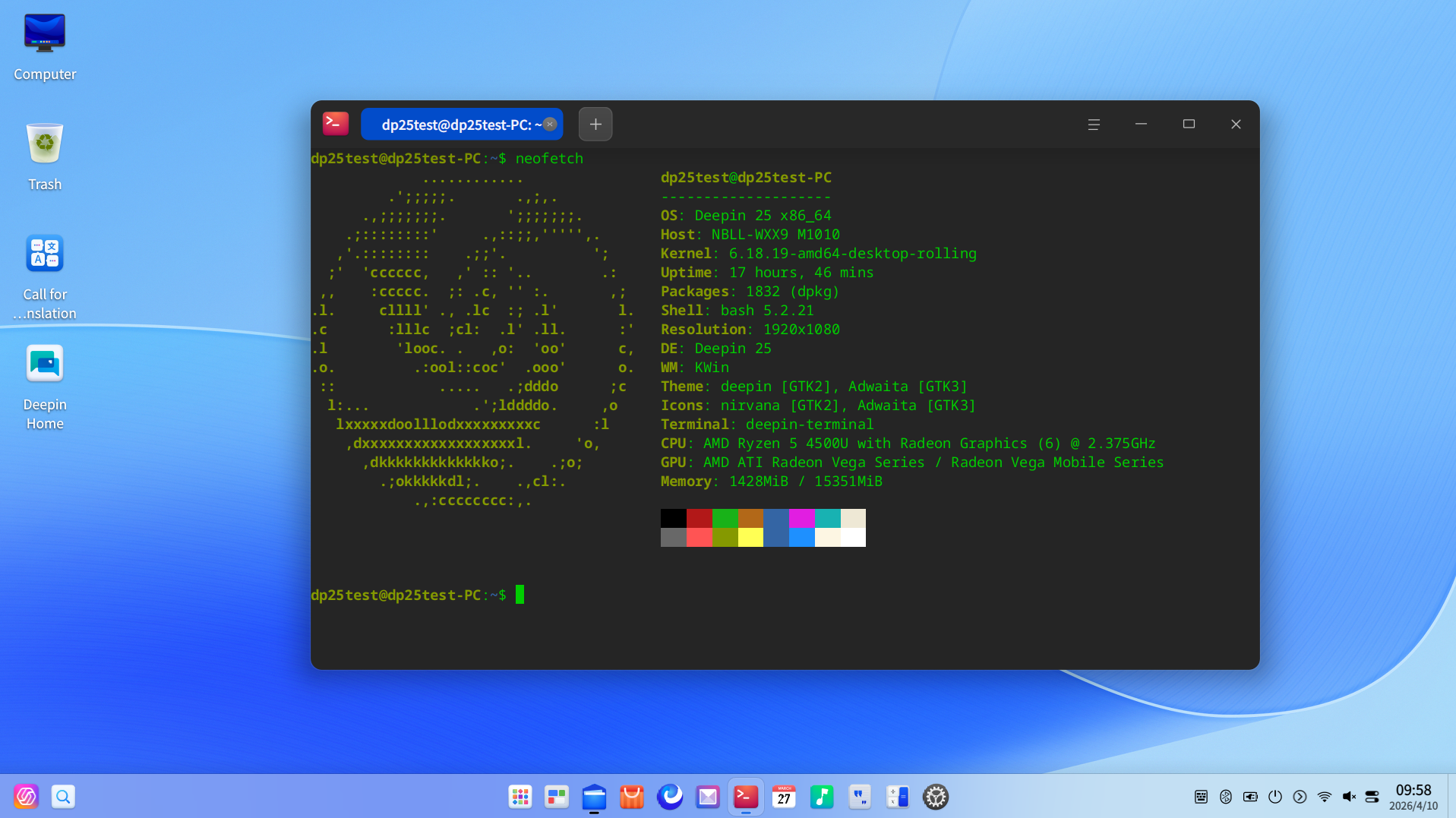Click the terminal app icon in titlebar
The width and height of the screenshot is (1456, 818).
(336, 124)
